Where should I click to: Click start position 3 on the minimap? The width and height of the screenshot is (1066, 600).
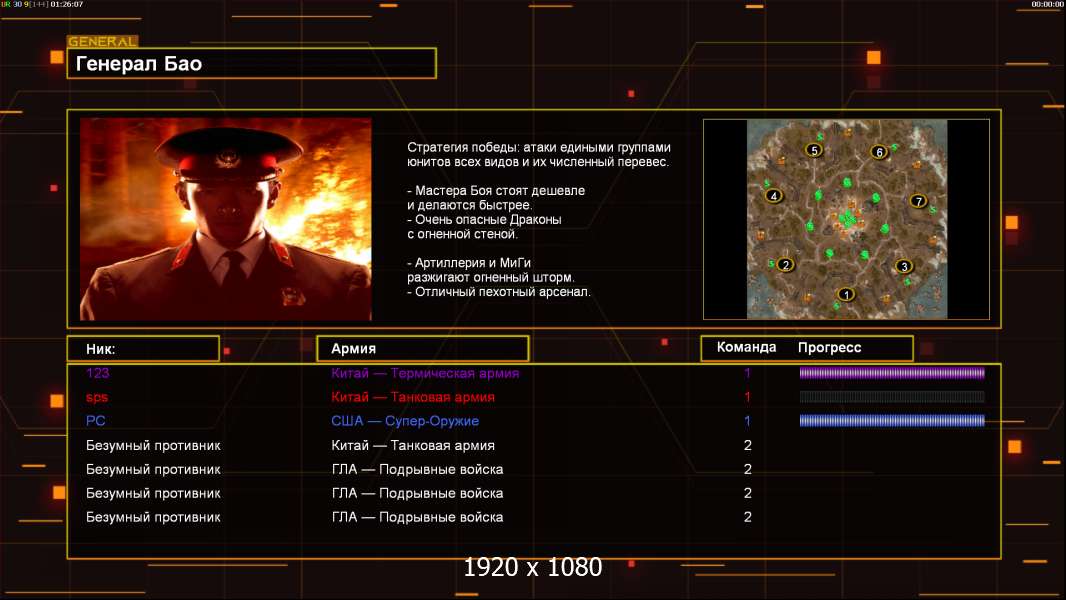(x=904, y=266)
